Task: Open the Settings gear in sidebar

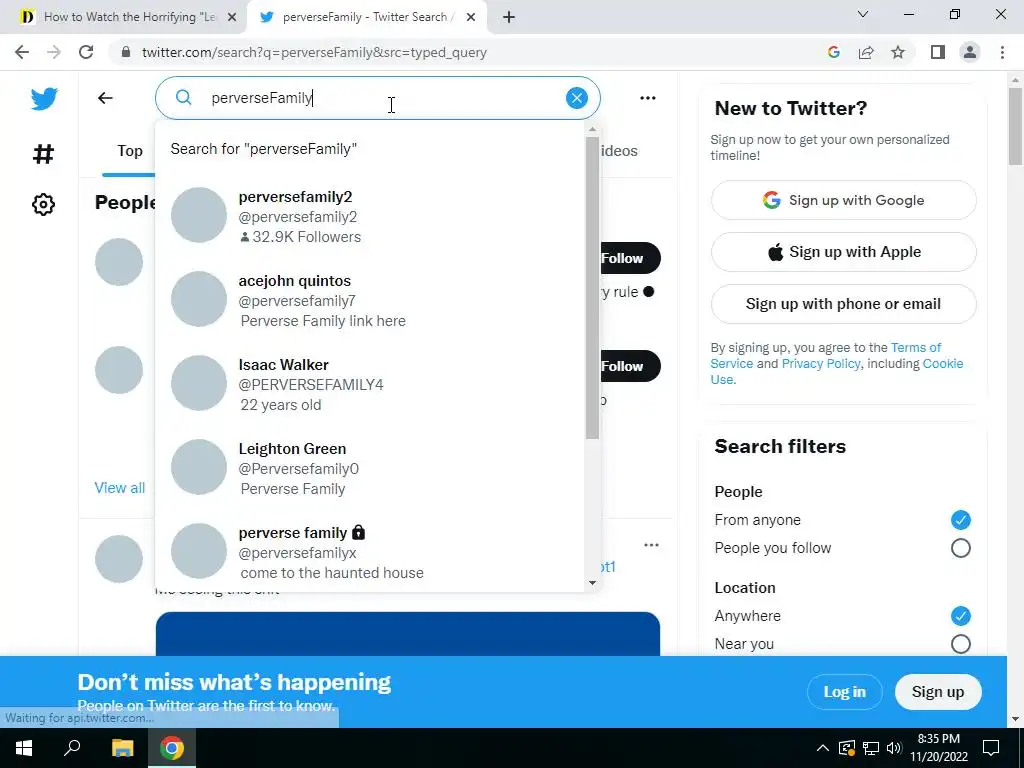Action: (43, 204)
